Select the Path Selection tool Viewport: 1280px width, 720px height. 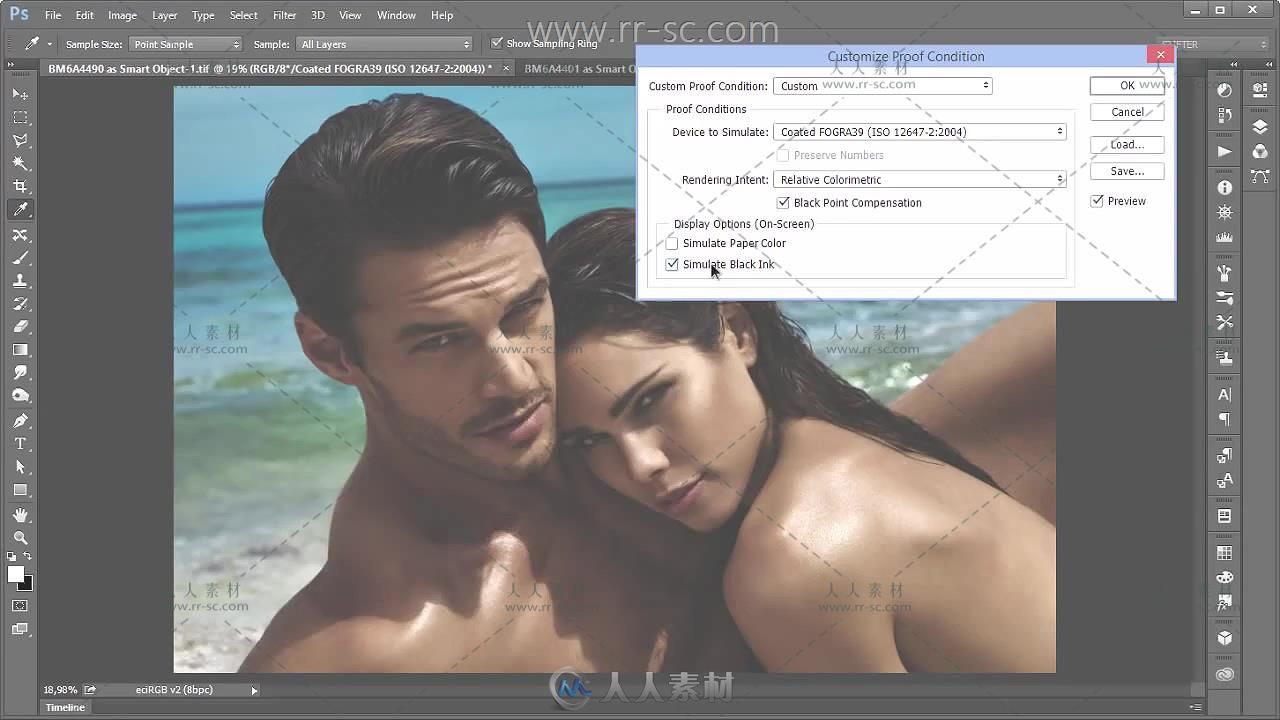tap(20, 467)
